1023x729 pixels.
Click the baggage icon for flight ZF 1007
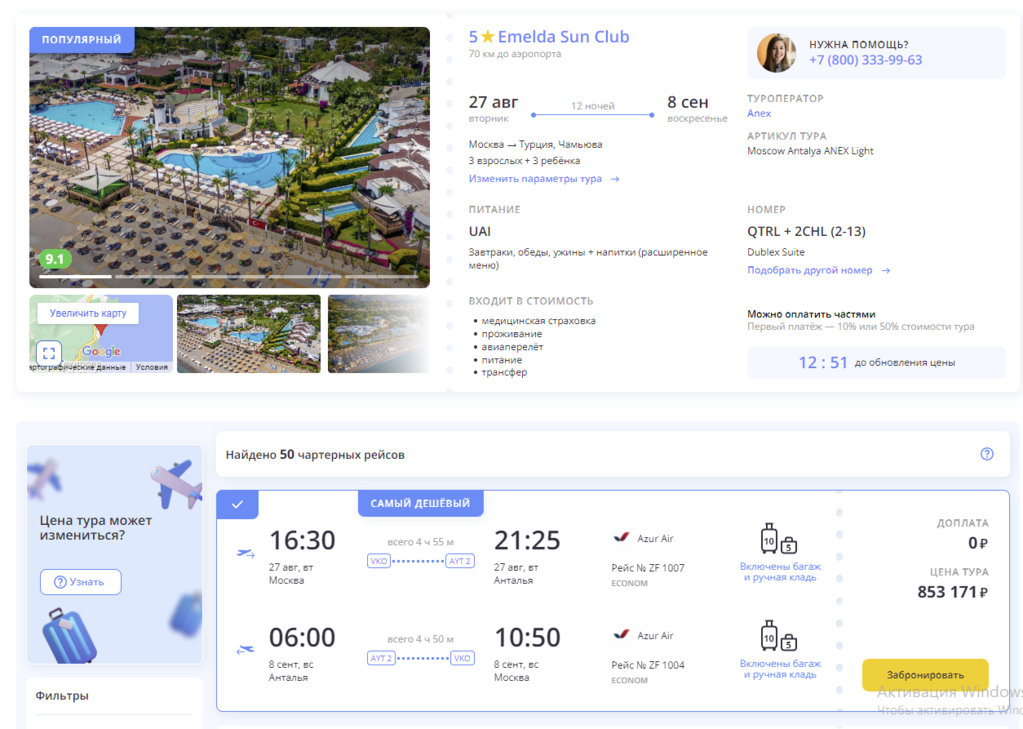(779, 539)
